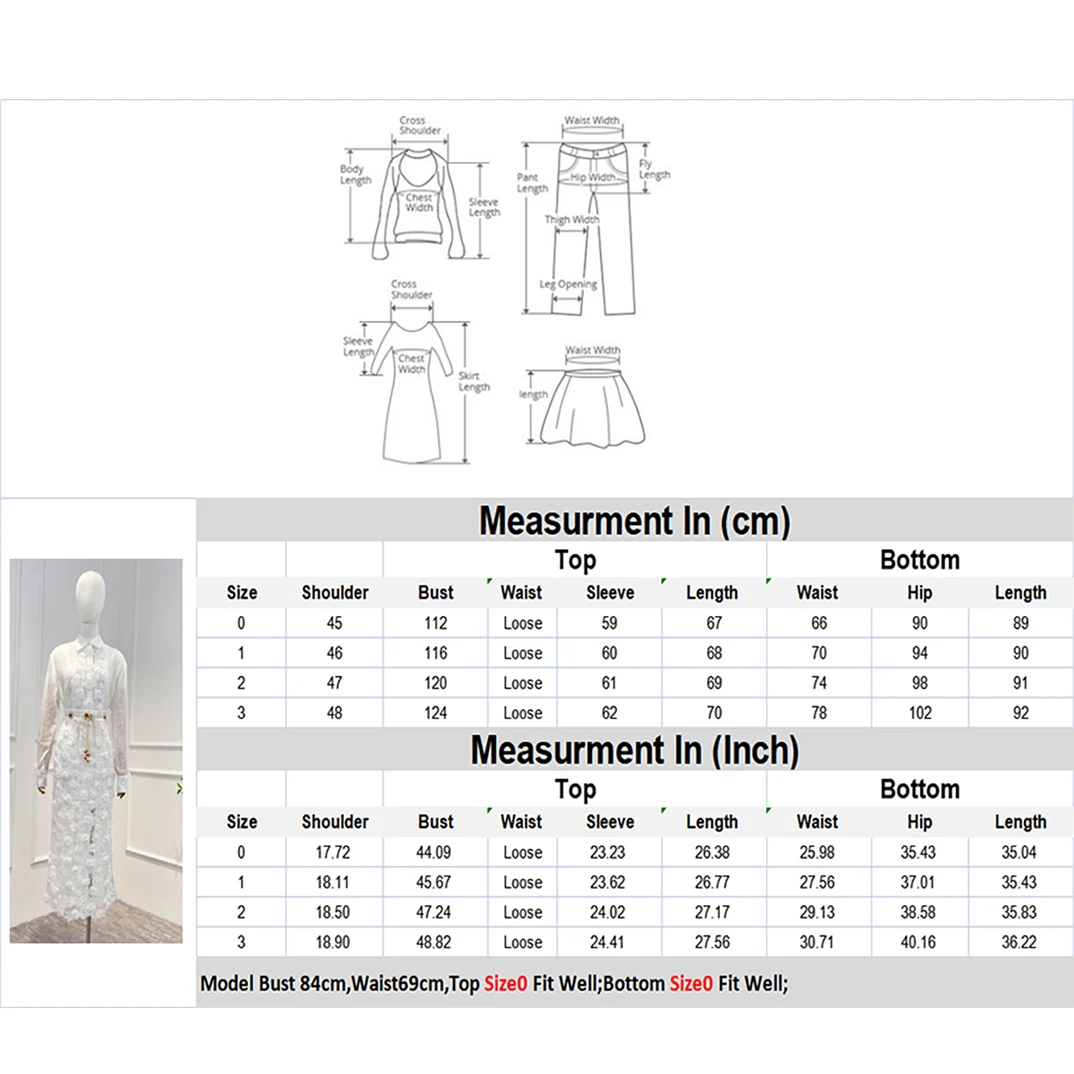This screenshot has width=1074, height=1074.
Task: Click the bust value 47.24 for size 2
Action: click(434, 913)
